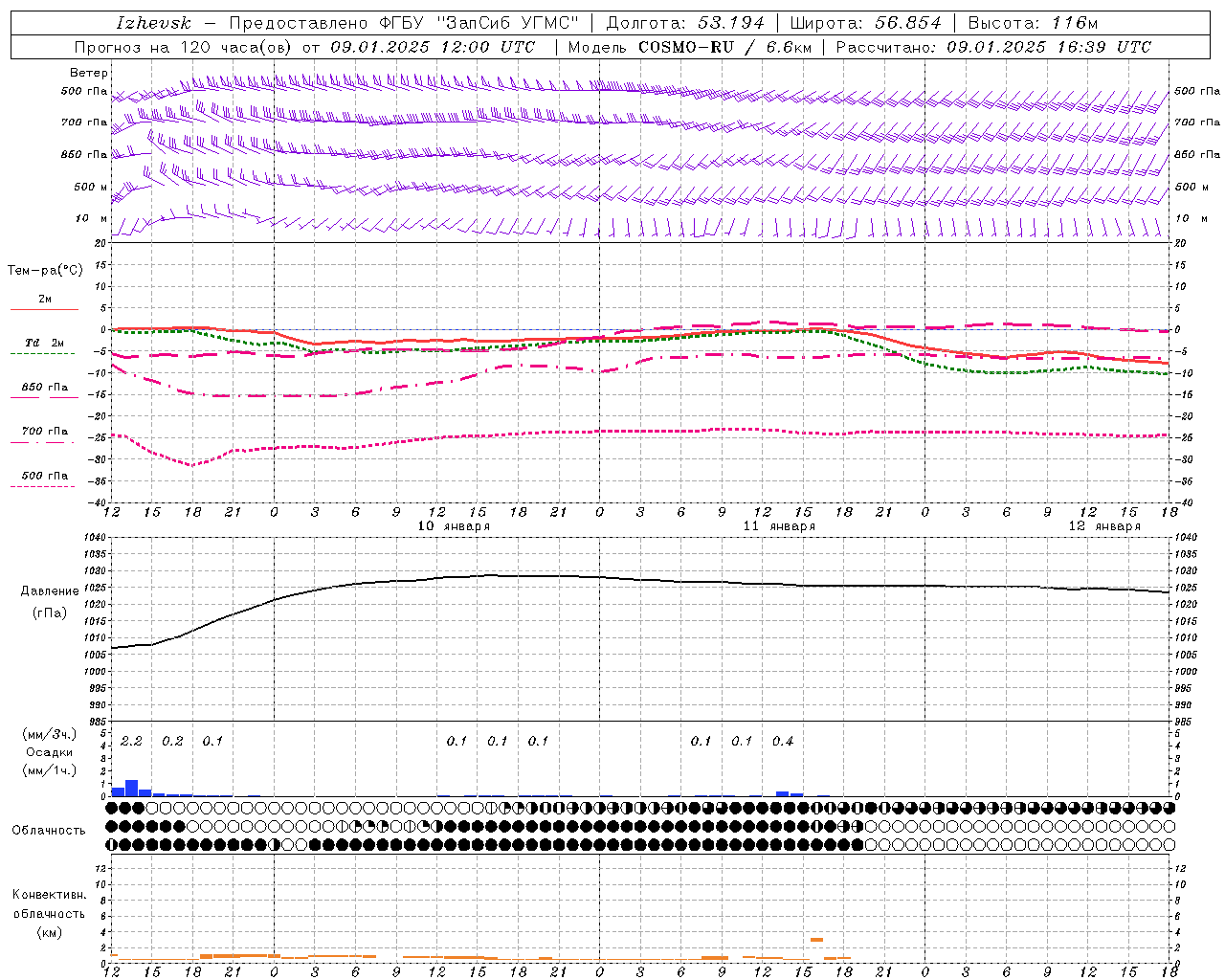
Task: Click the Давление pressure panel label
Action: 50,591
